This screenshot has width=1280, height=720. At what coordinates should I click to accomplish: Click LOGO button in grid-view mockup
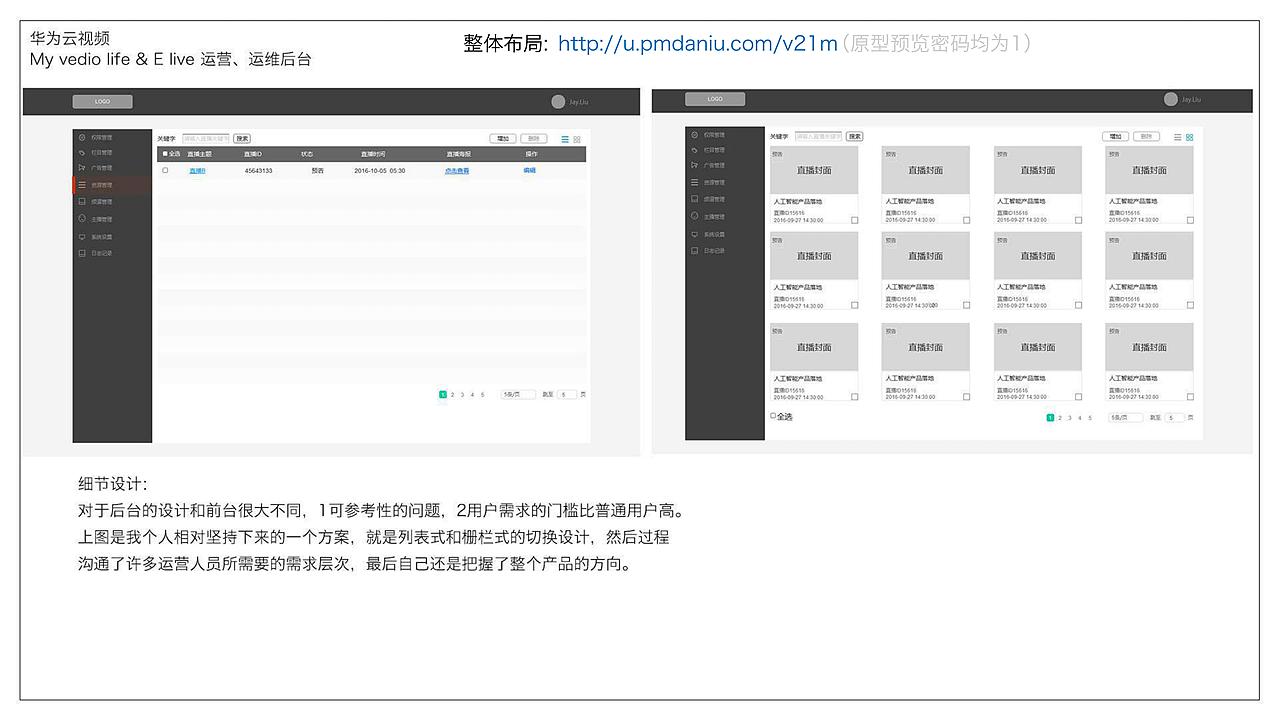(715, 99)
